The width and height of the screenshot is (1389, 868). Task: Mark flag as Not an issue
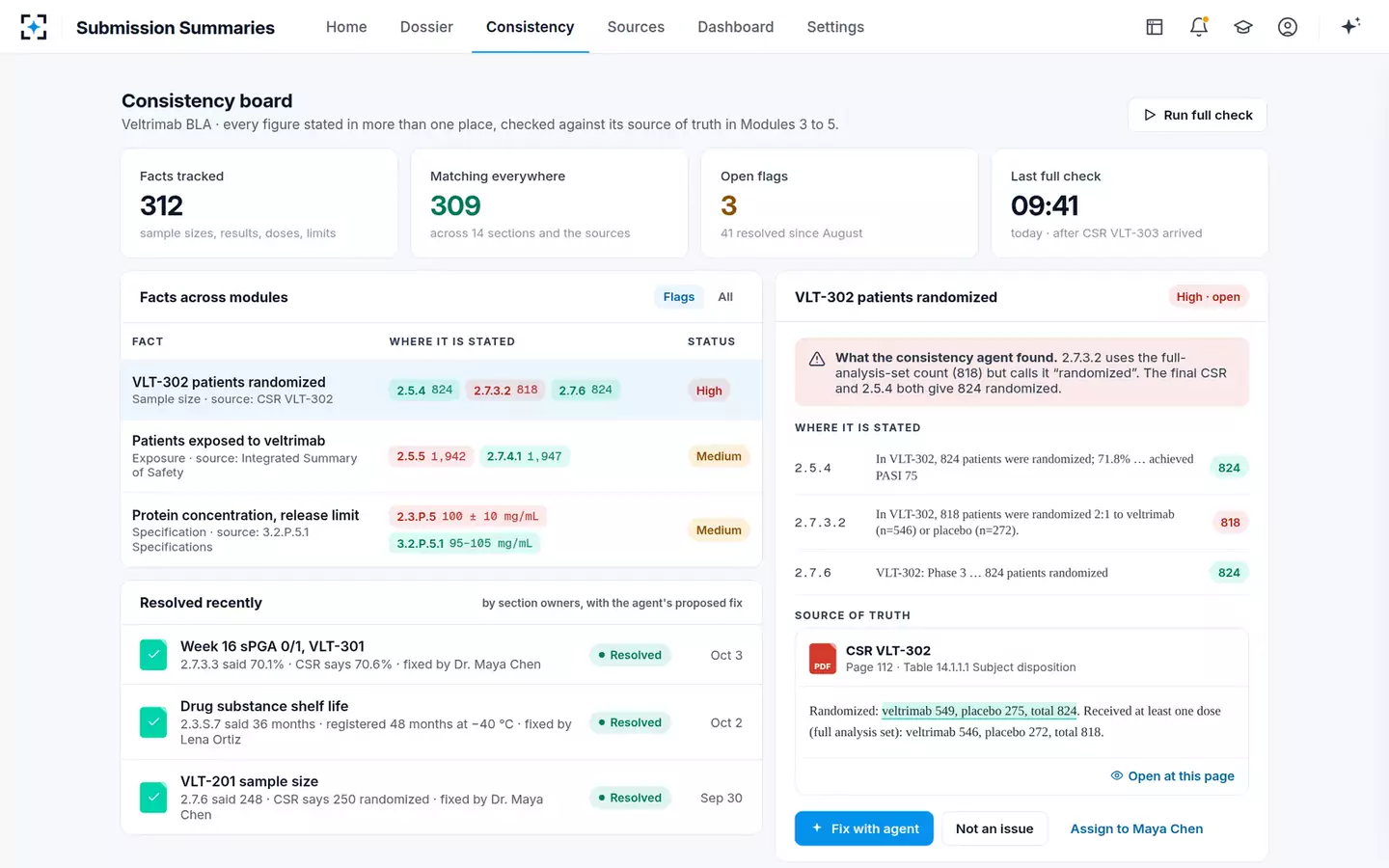(994, 828)
